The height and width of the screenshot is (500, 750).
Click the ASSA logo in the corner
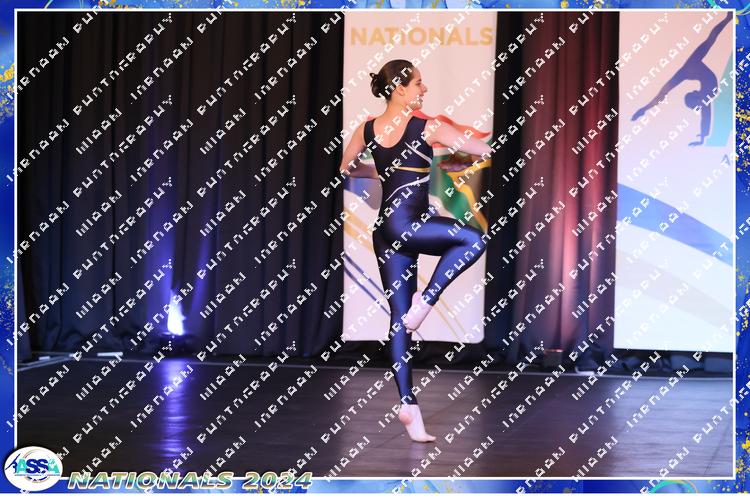[x=32, y=468]
